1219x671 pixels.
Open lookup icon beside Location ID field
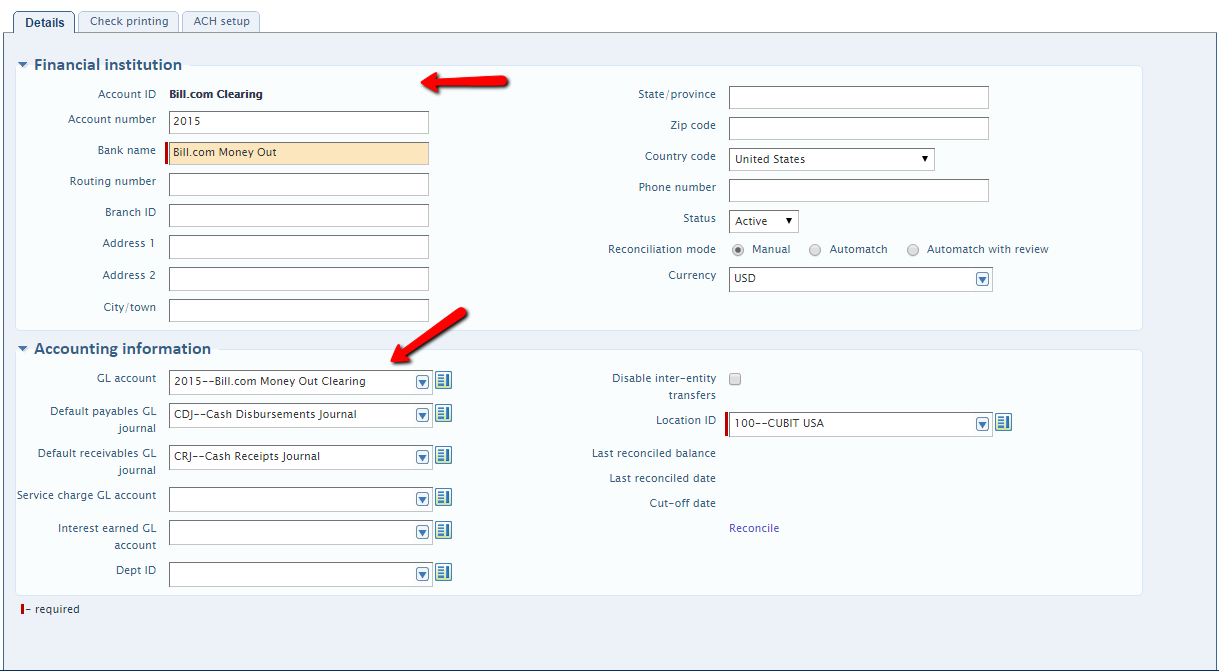[x=1004, y=422]
